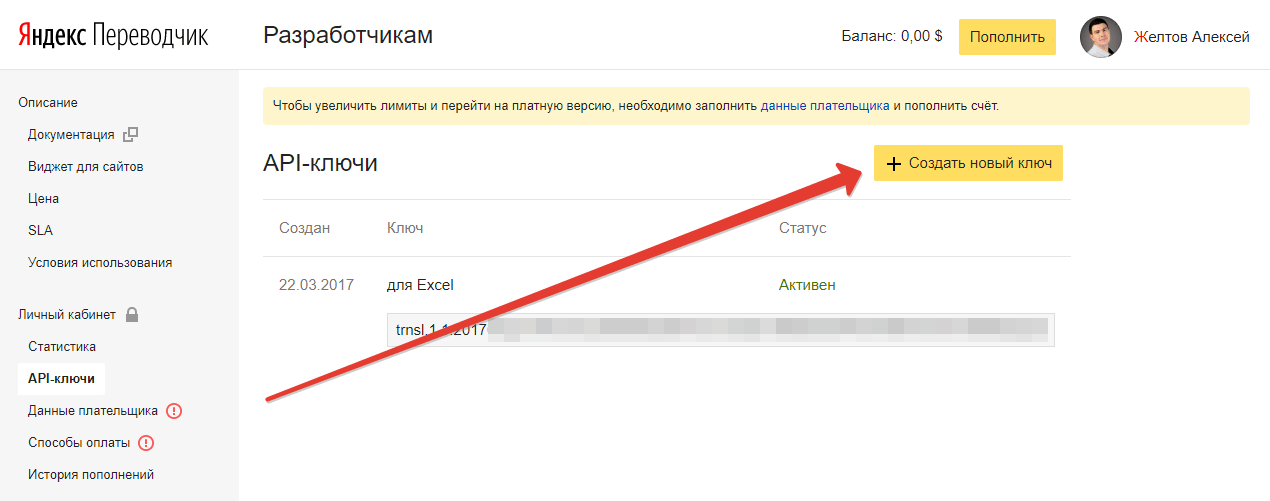Go to the Цена section
The image size is (1270, 501).
[x=43, y=199]
